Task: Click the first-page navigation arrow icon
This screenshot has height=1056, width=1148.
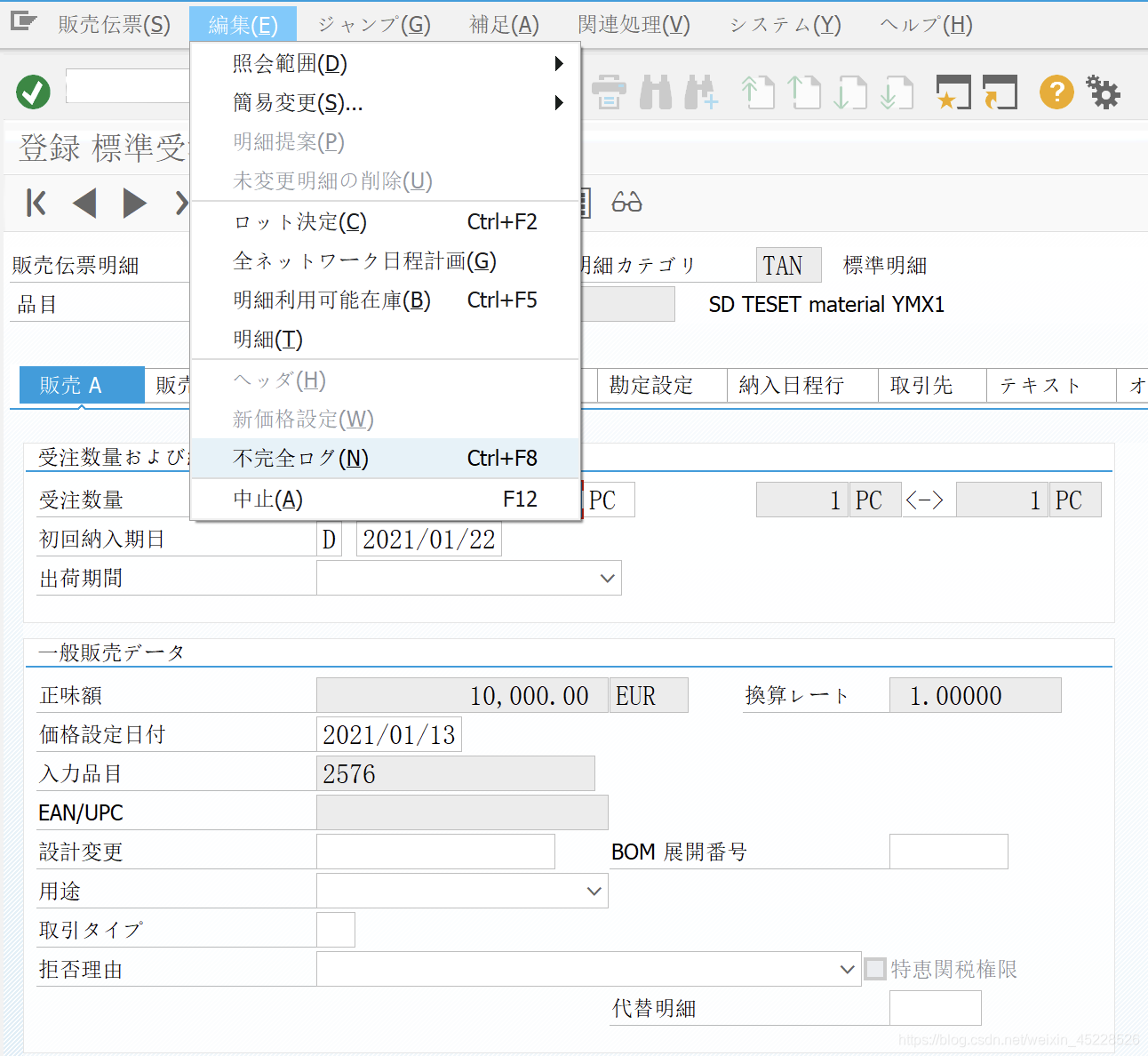Action: click(x=36, y=203)
